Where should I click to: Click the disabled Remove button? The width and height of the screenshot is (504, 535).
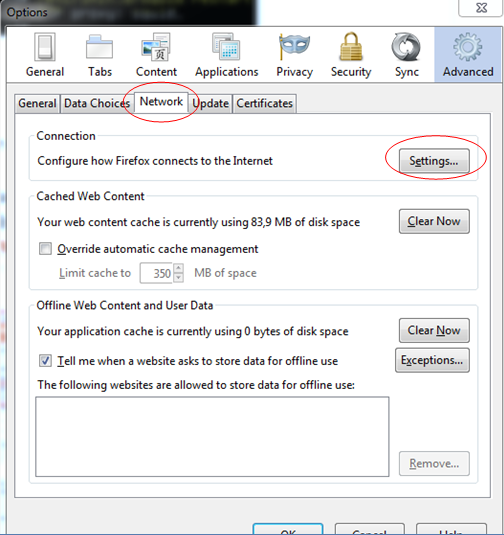(434, 464)
